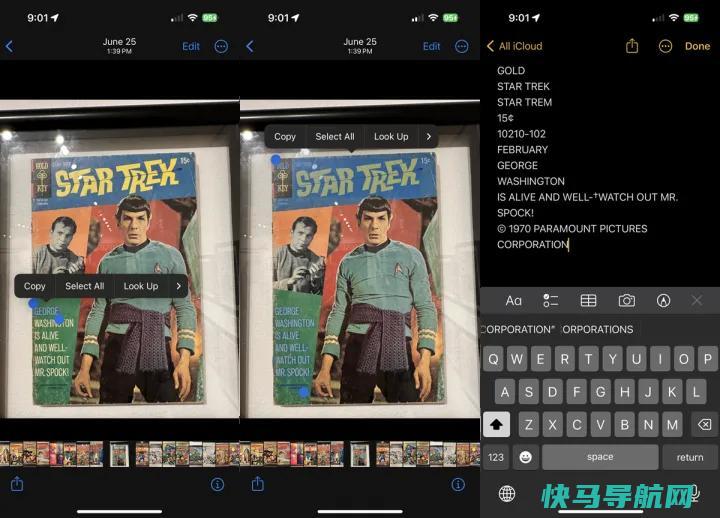Tap the '10210-102' line in the note

click(521, 134)
